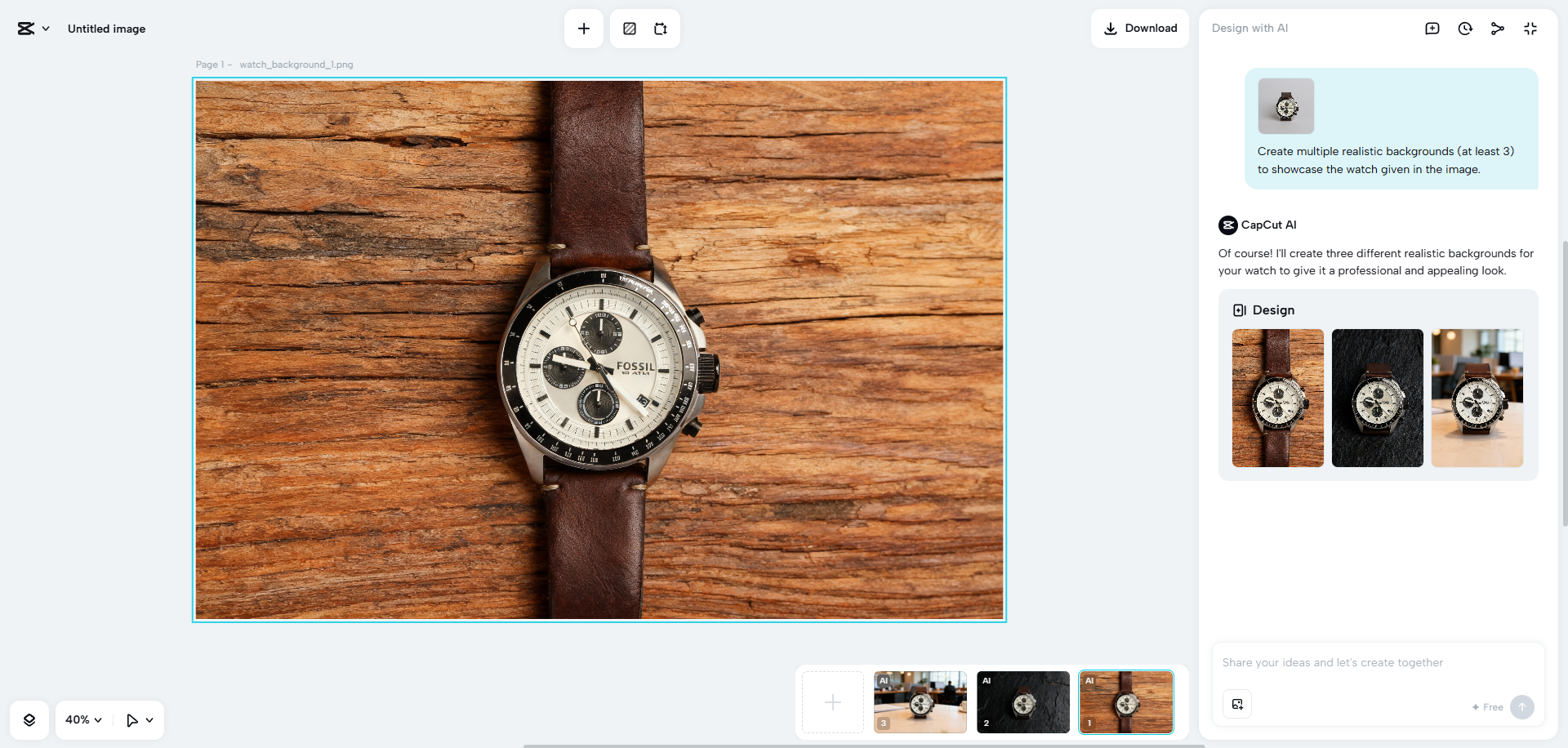The width and height of the screenshot is (1568, 748).
Task: Choose the dark slate design result in chat
Action: pyautogui.click(x=1377, y=398)
